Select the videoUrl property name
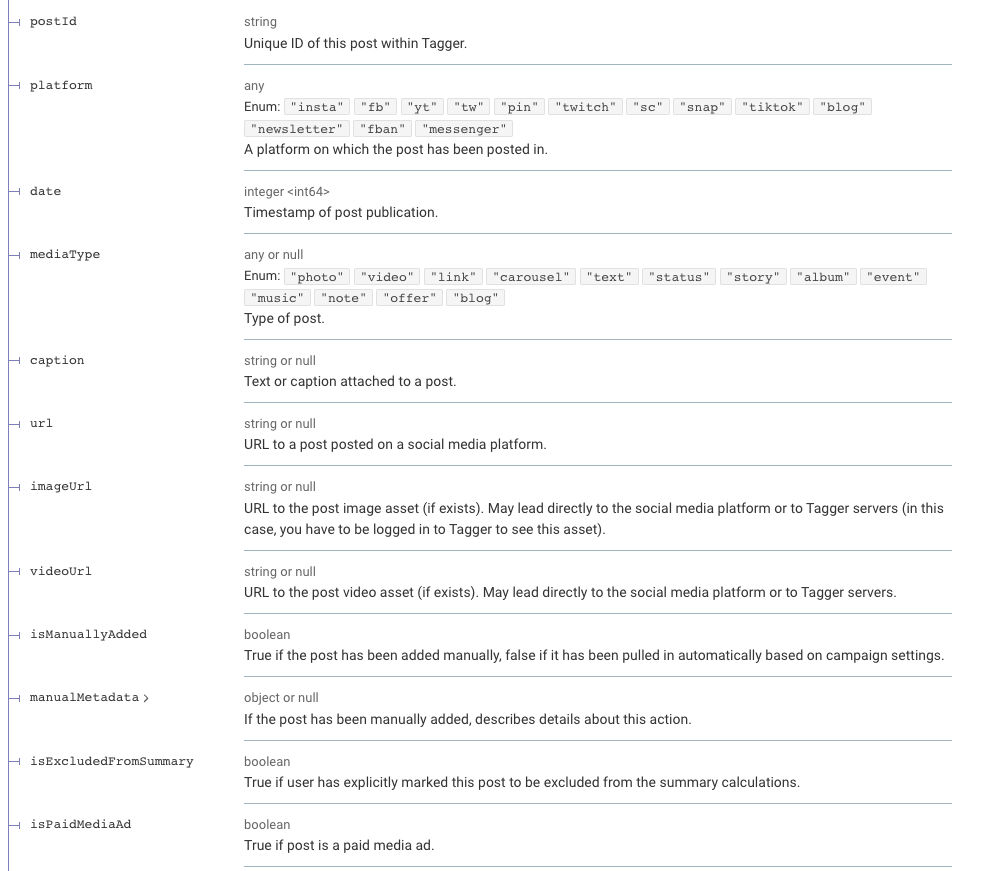The image size is (982, 871). point(61,571)
